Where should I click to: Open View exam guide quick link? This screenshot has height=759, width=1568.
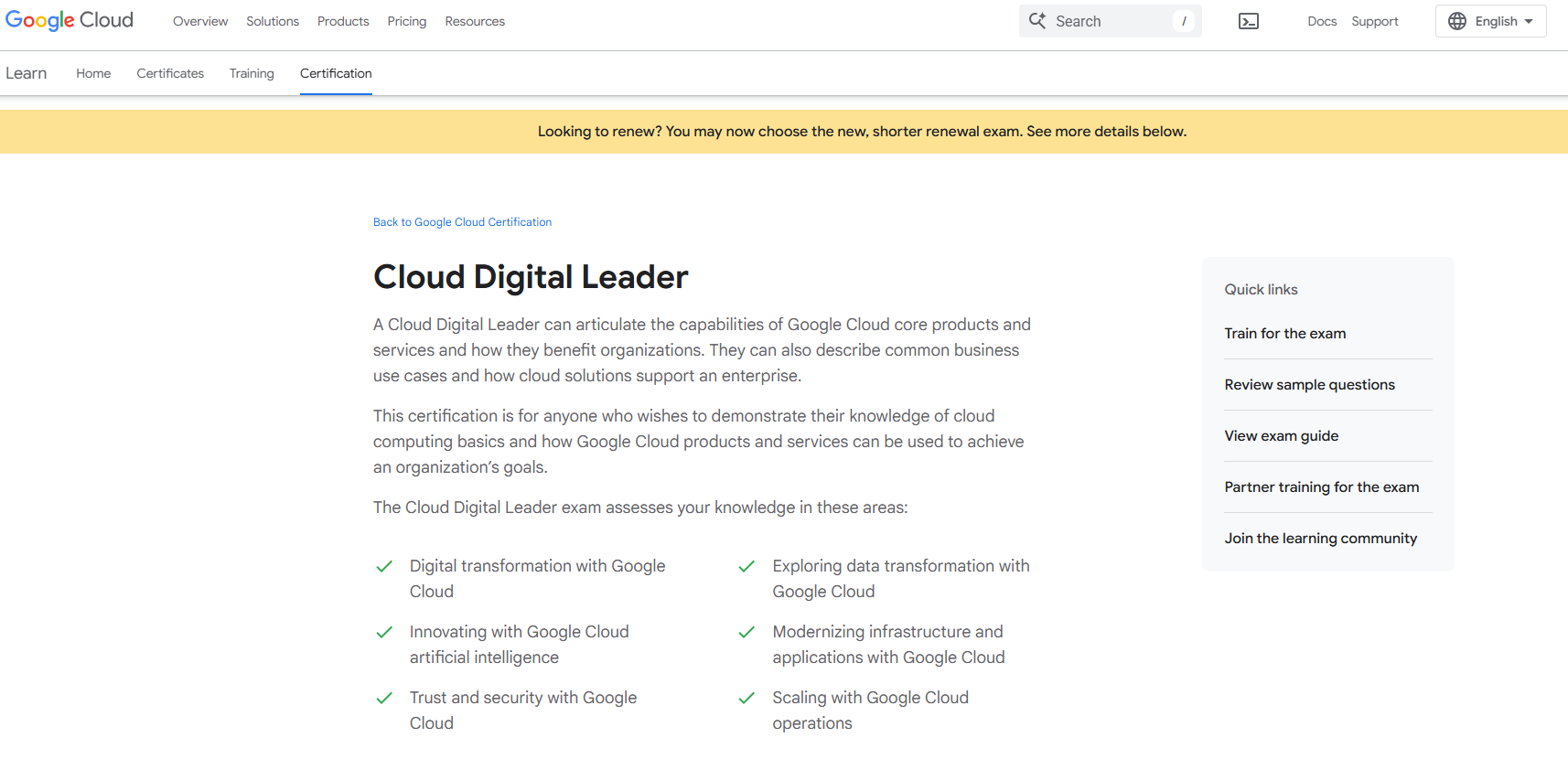(x=1282, y=435)
